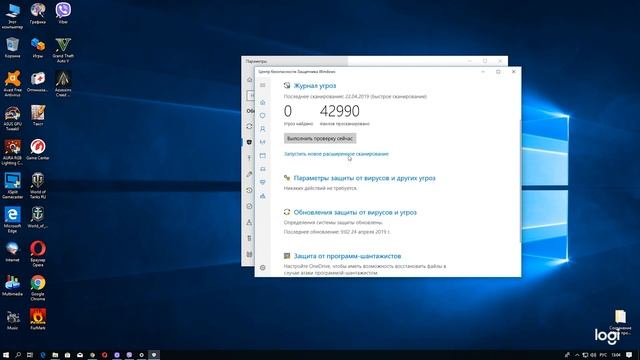Select the recovery history icon in Параметры sidebar
This screenshot has height=360, width=640.
point(249,190)
